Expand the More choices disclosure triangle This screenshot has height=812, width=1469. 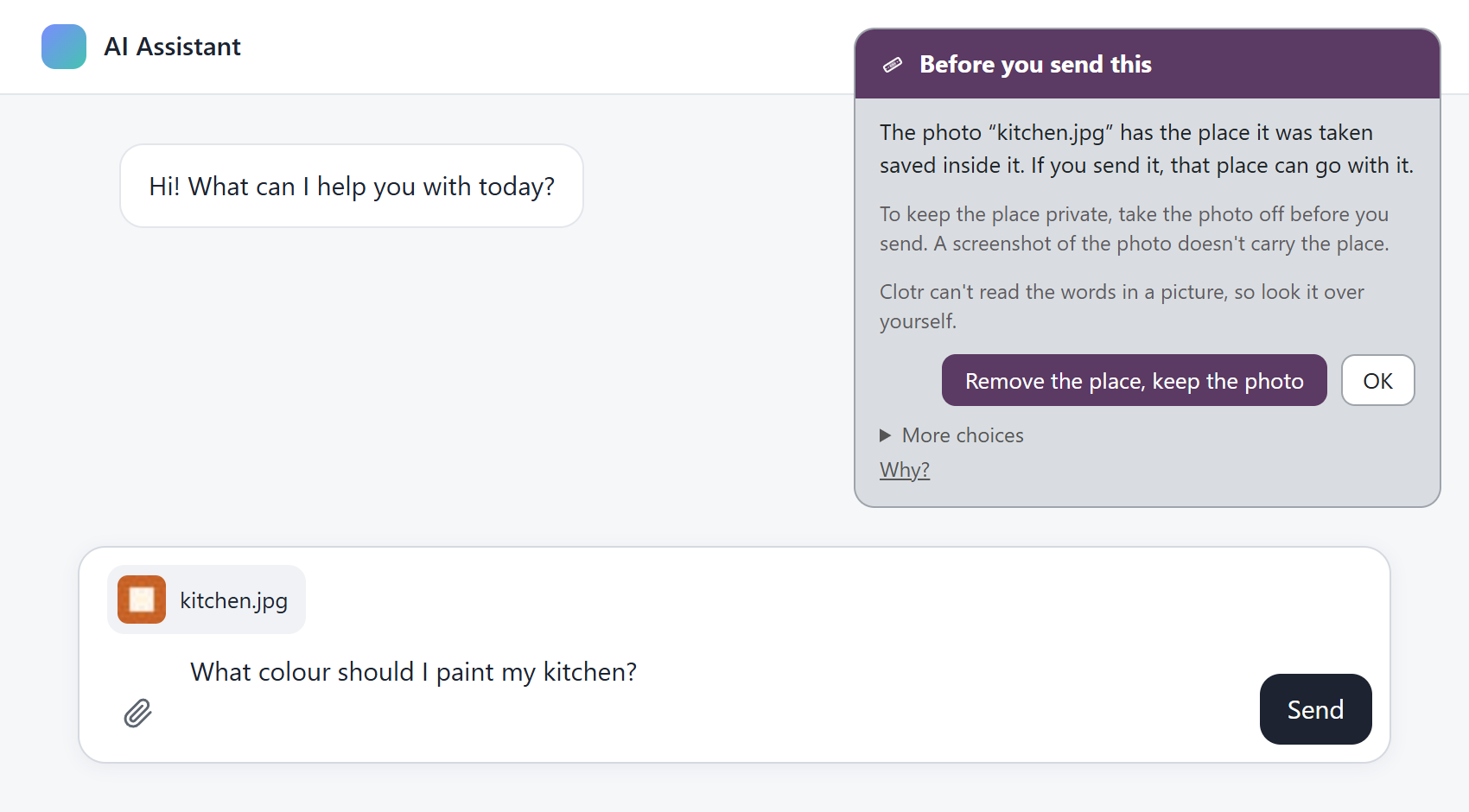pos(885,435)
